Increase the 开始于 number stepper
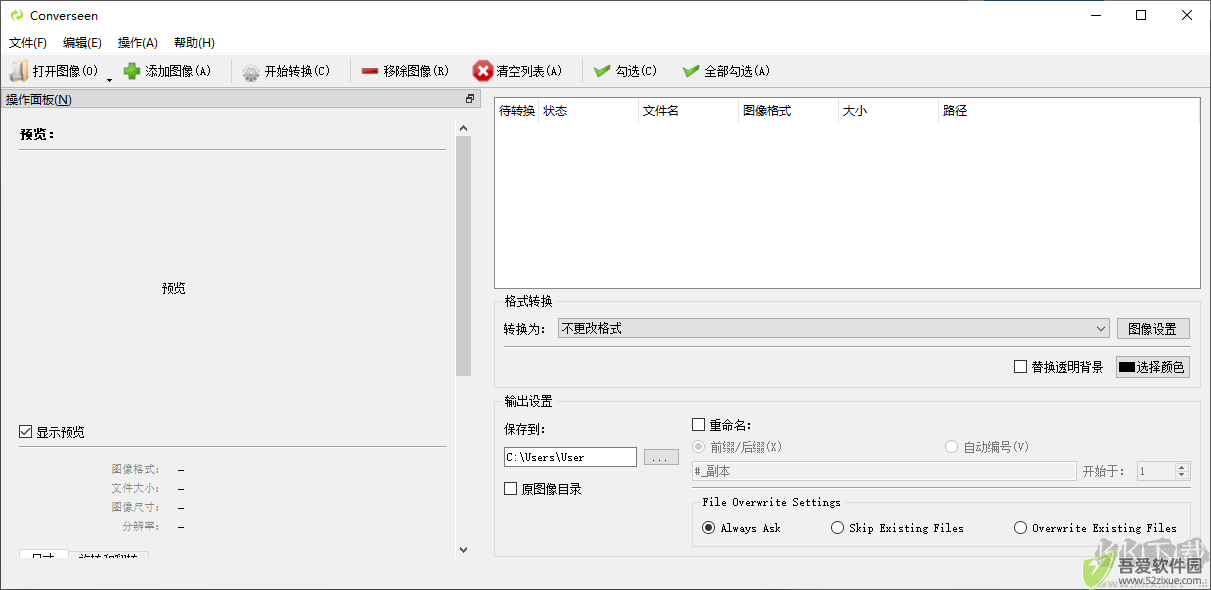The image size is (1211, 590). tap(1183, 467)
